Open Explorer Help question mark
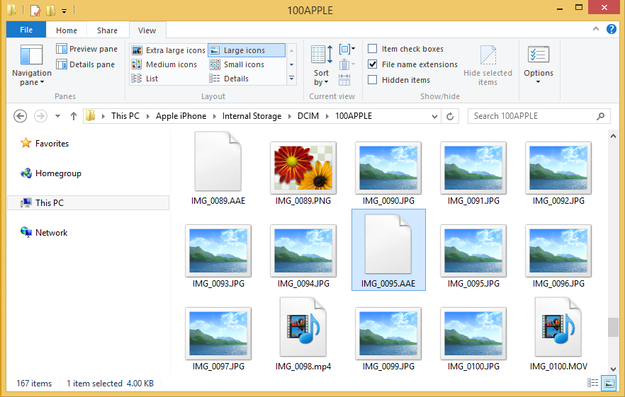Screen dimensions: 625x397 611,29
